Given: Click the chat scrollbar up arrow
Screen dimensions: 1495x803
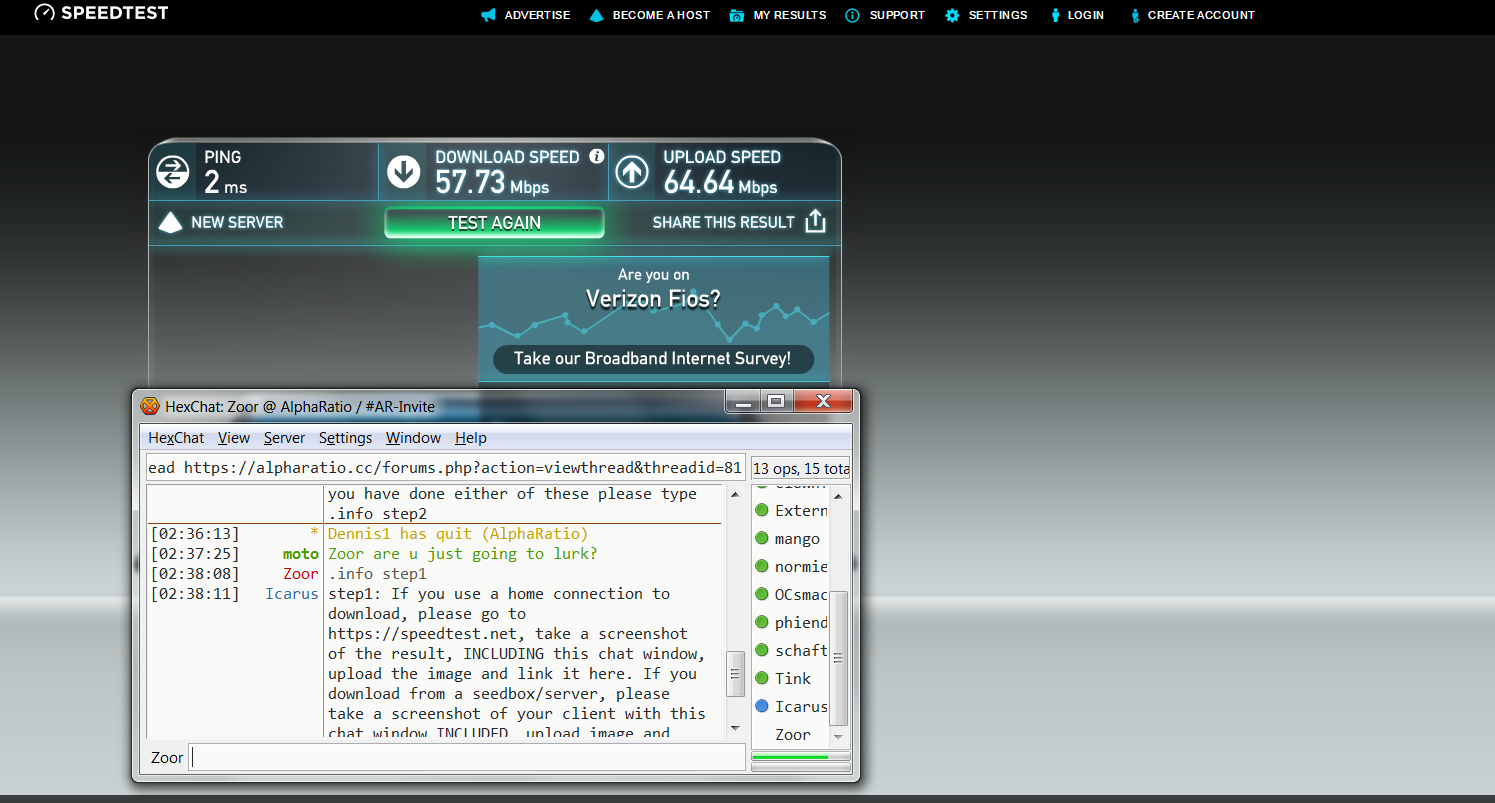Looking at the screenshot, I should (x=736, y=495).
